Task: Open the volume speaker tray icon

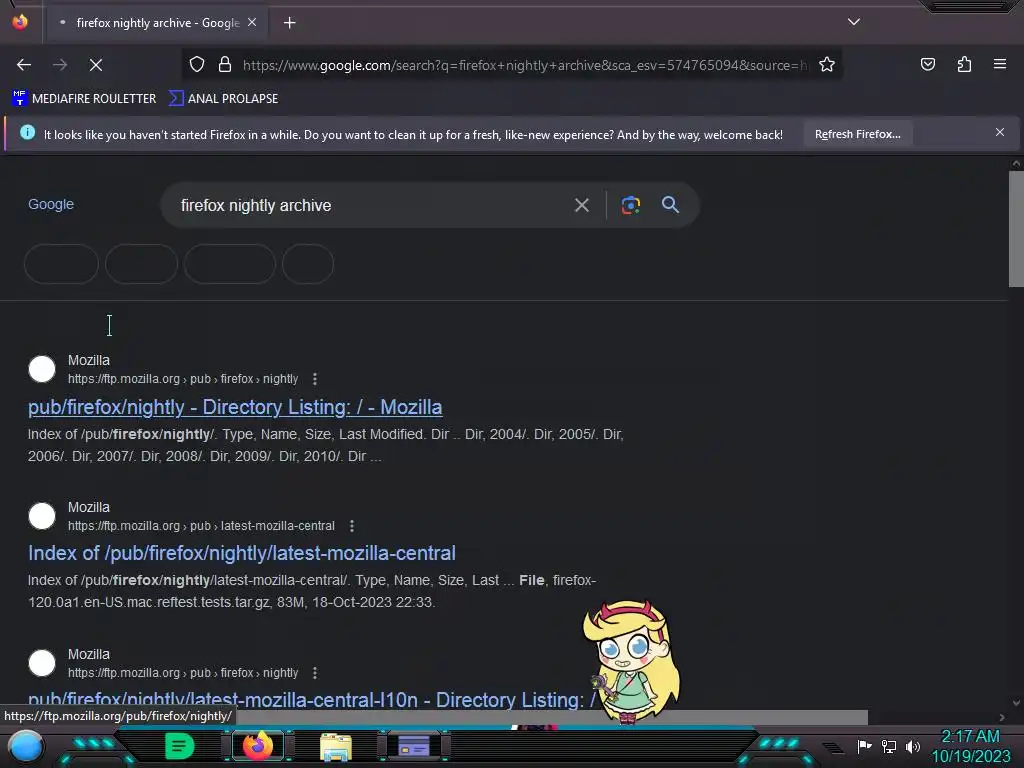Action: click(x=913, y=746)
